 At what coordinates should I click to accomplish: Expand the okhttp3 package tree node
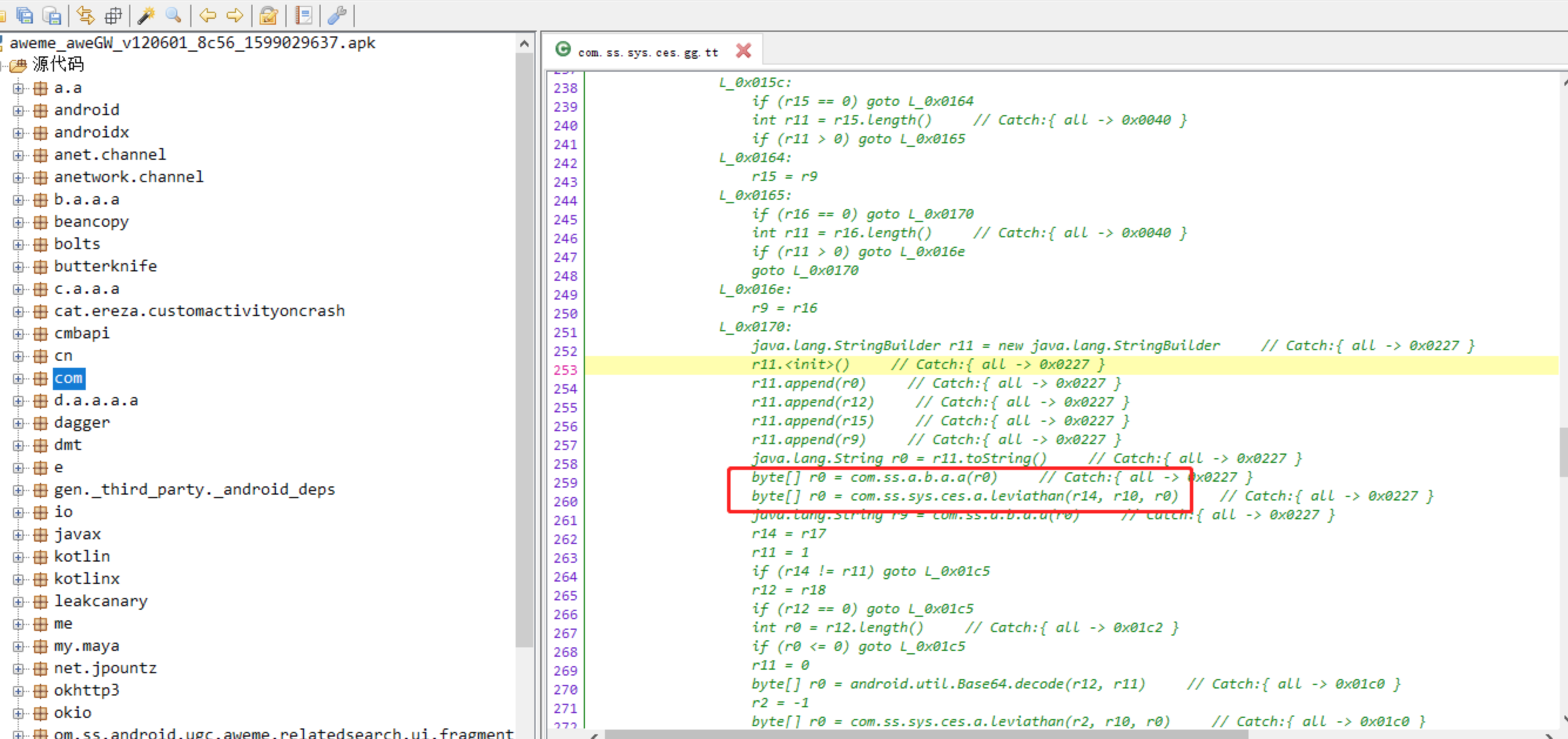pyautogui.click(x=18, y=690)
